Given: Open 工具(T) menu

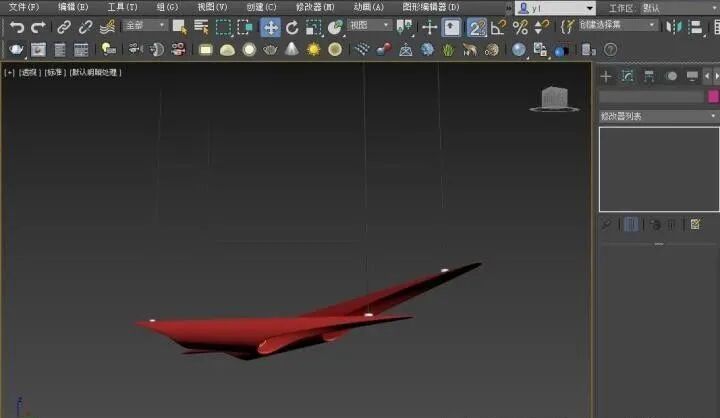Looking at the screenshot, I should pos(123,7).
